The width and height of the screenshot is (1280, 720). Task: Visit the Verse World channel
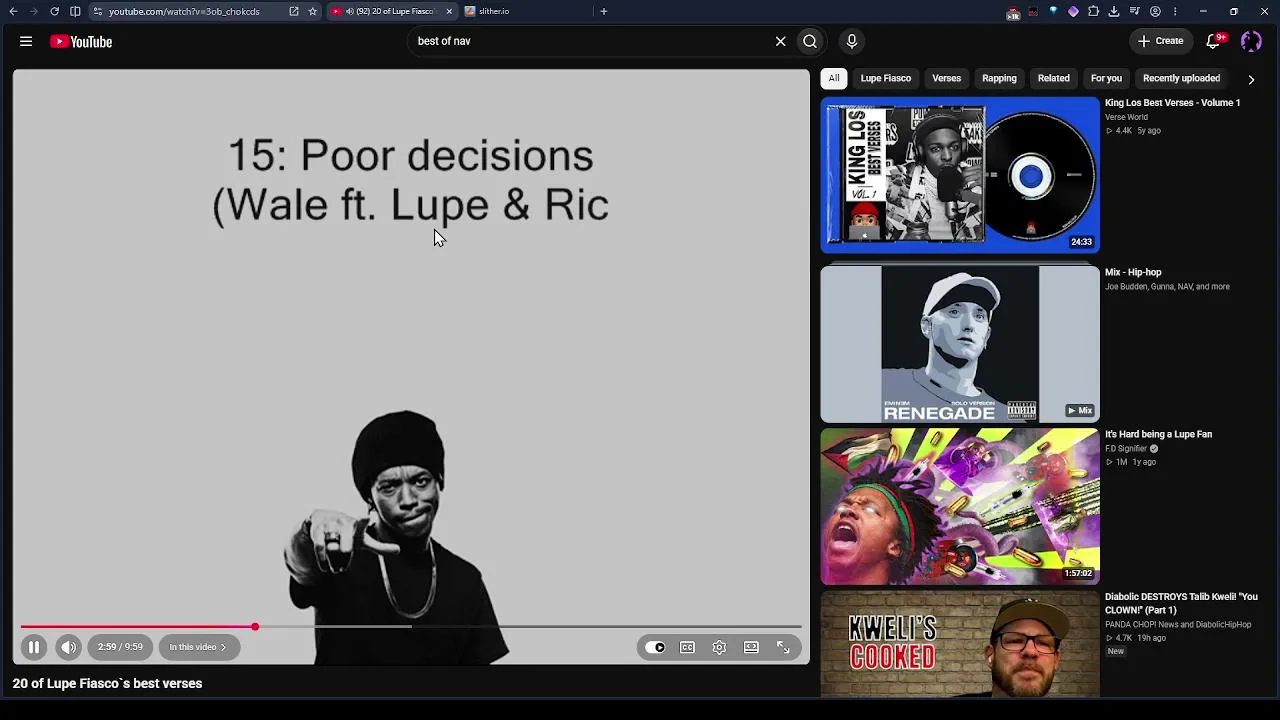pos(1126,117)
